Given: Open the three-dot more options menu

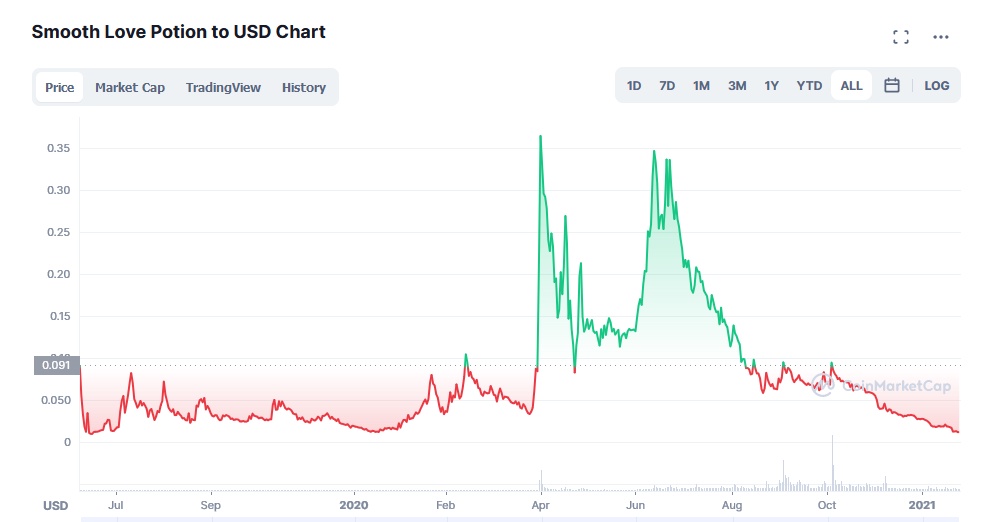Looking at the screenshot, I should click(940, 37).
